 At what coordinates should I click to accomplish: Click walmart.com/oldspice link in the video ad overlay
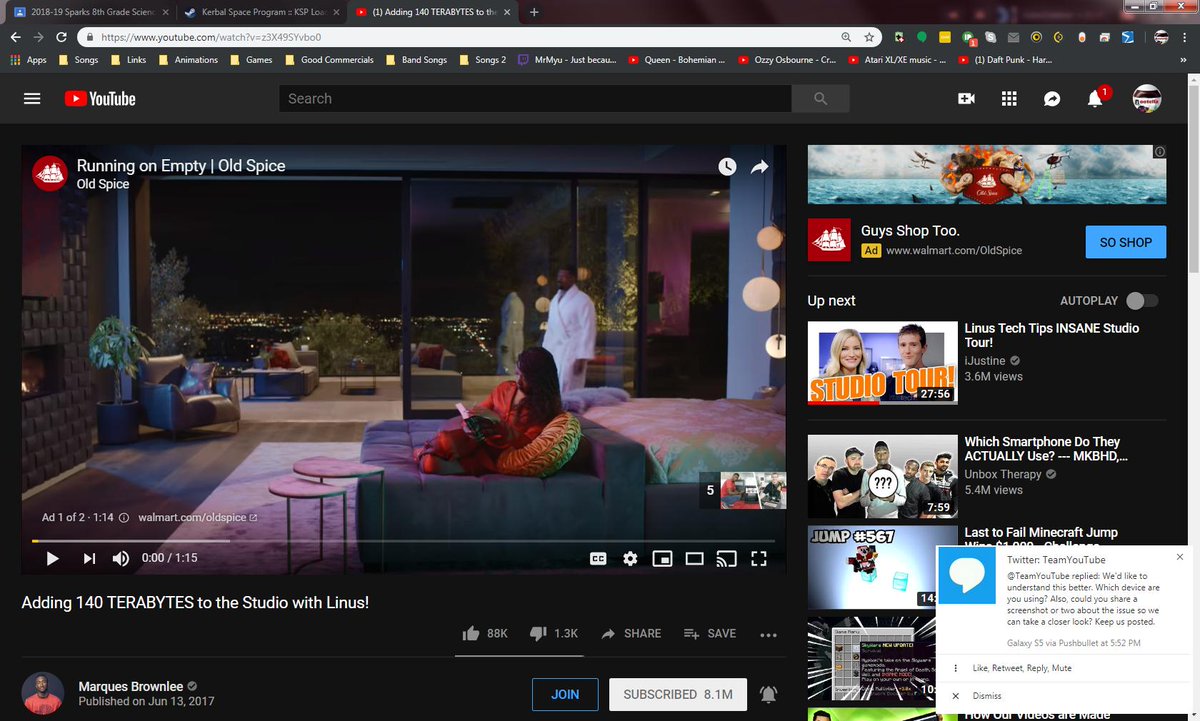point(197,518)
